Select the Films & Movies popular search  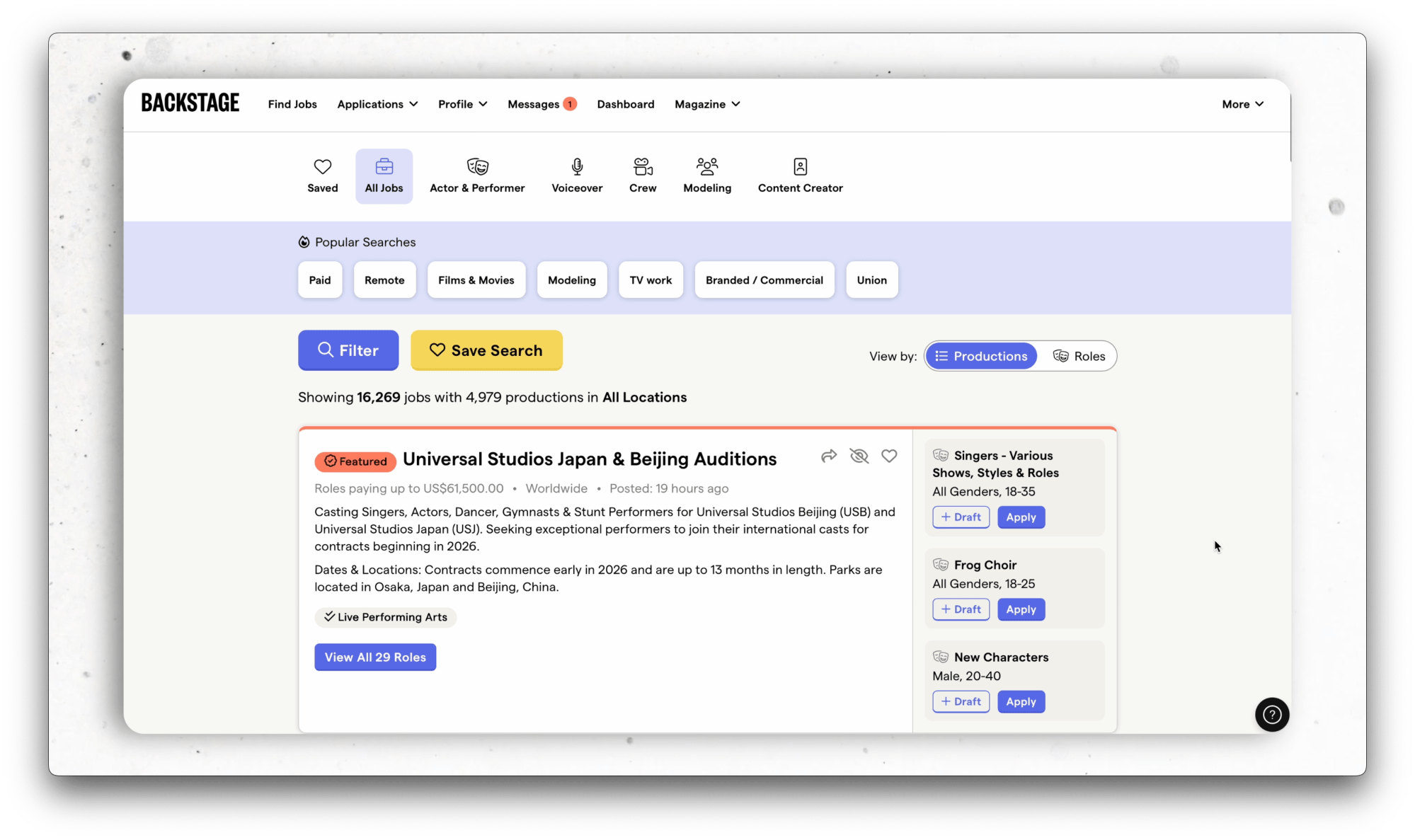[x=476, y=280]
